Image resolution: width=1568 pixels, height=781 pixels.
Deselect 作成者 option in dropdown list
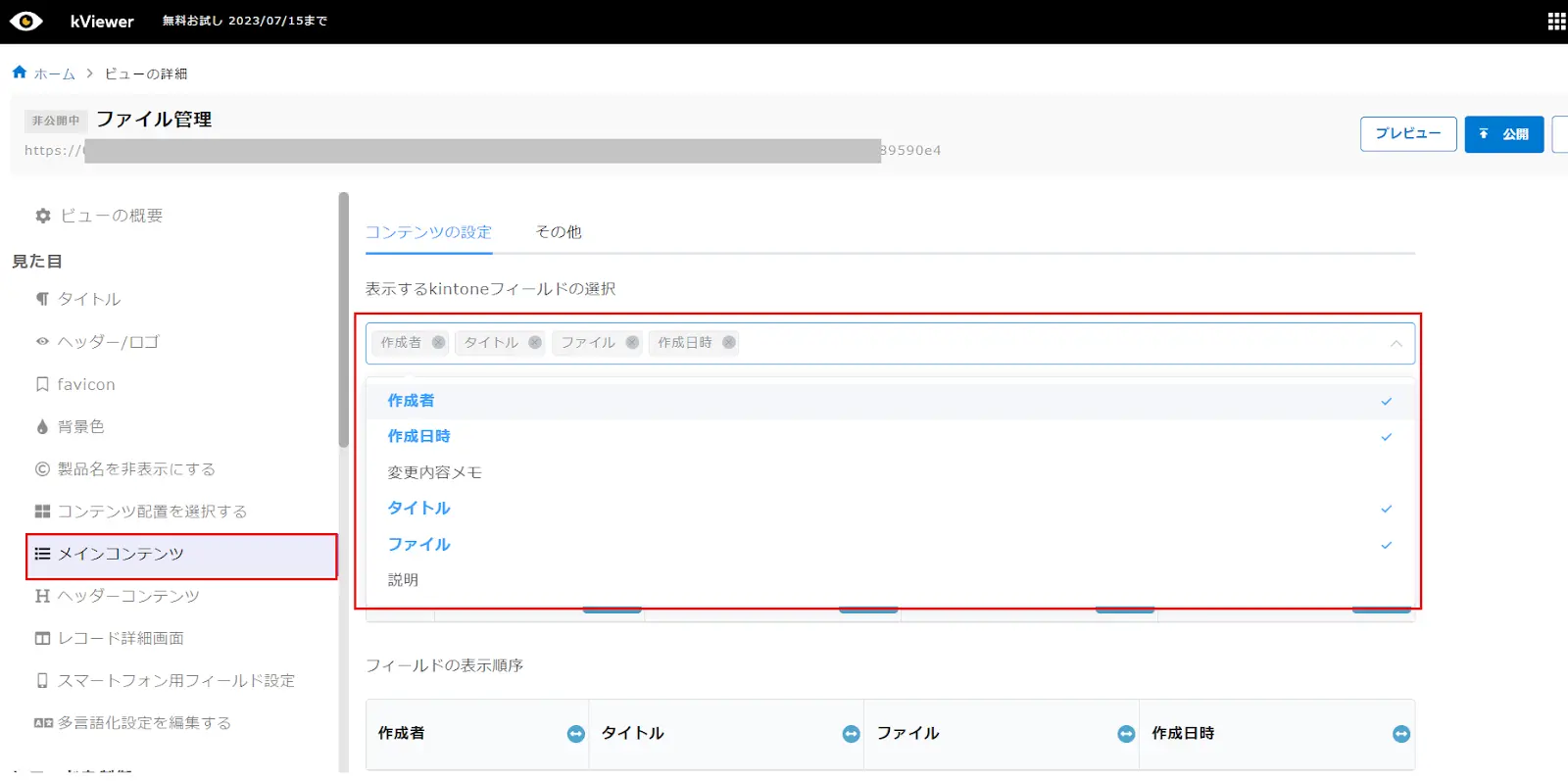coord(411,401)
